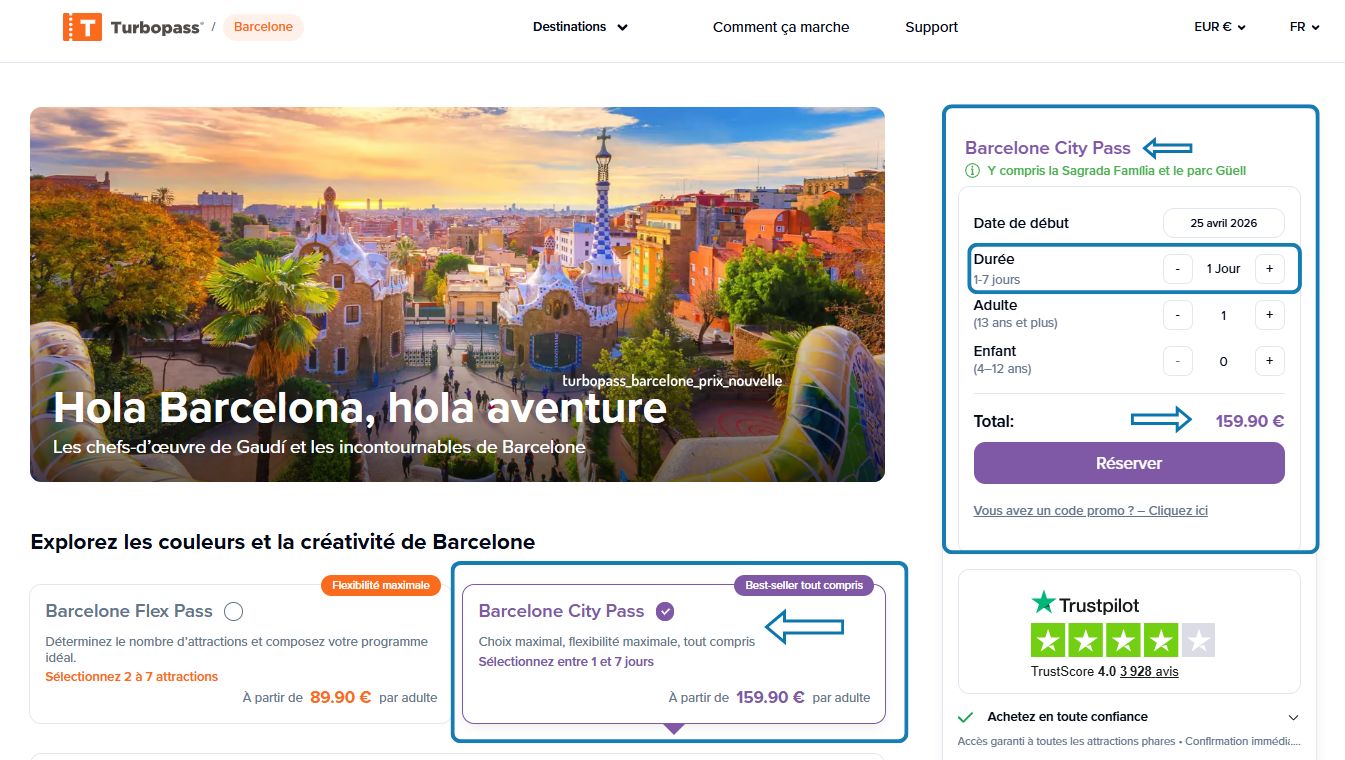This screenshot has height=760, width=1345.
Task: Expand the Achetez en toute confiance section
Action: pyautogui.click(x=1293, y=717)
